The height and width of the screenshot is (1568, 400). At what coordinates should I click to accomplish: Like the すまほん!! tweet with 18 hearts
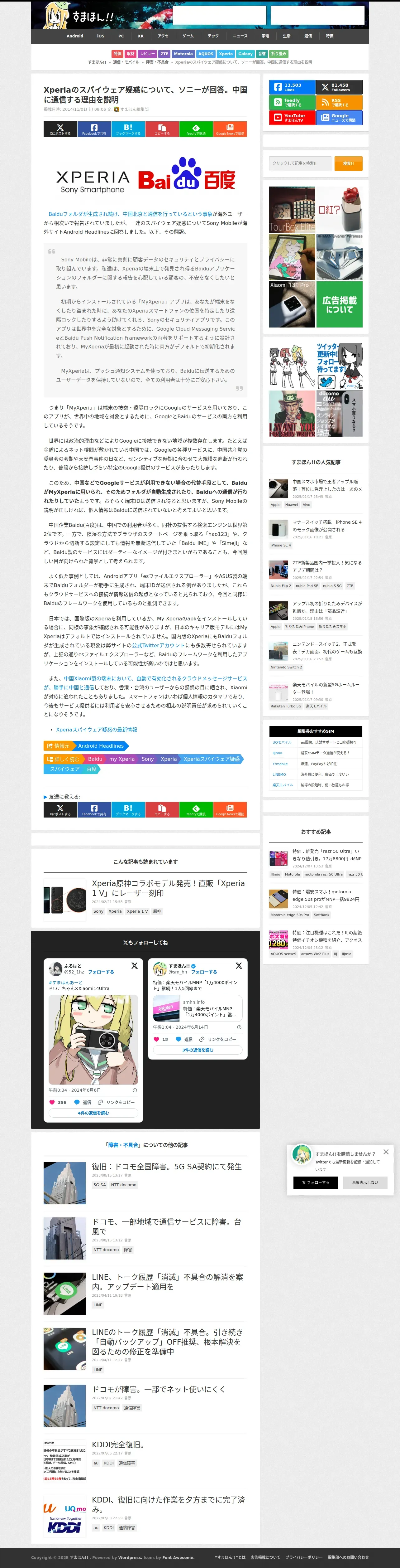(156, 1039)
